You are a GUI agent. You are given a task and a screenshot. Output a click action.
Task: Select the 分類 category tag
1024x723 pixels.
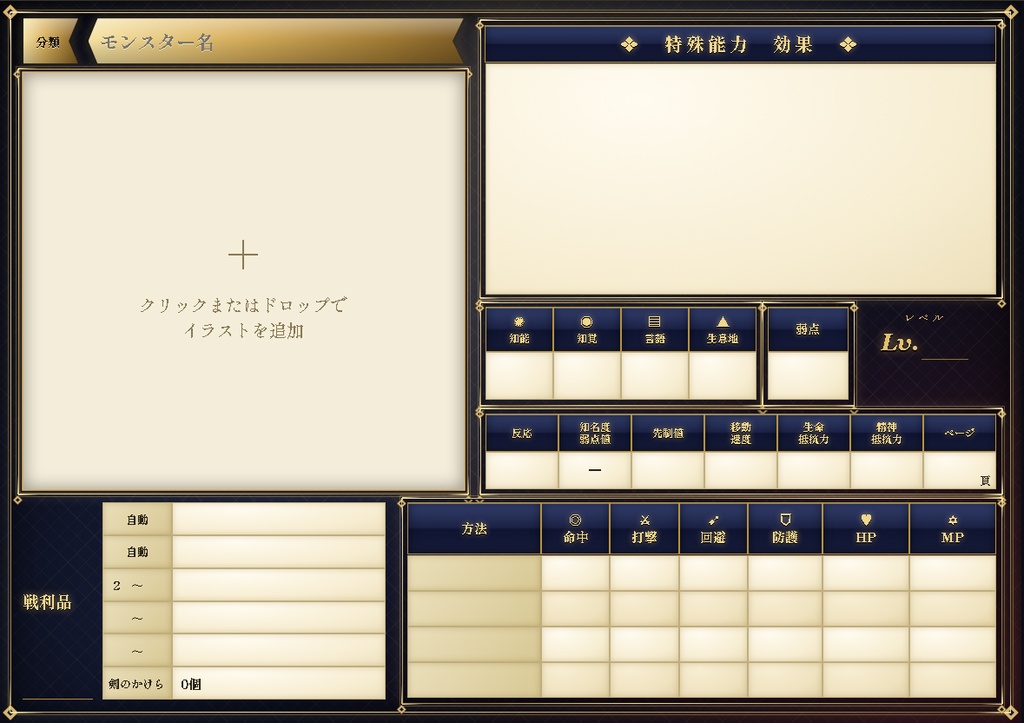(x=49, y=42)
